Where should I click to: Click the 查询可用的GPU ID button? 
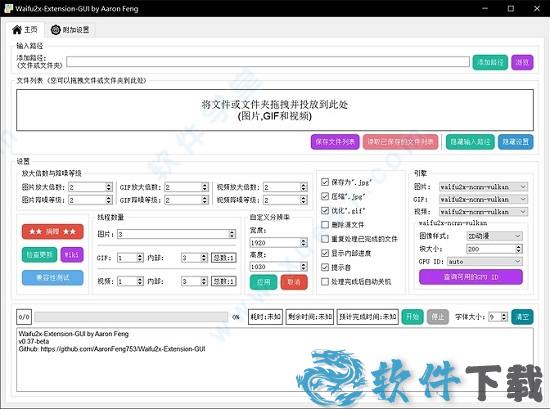coord(471,277)
